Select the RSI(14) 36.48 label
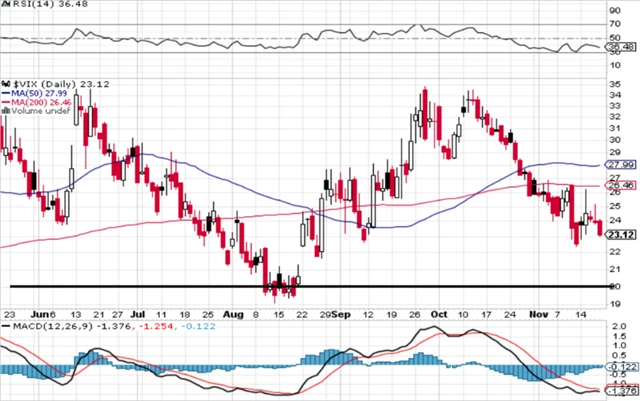 [x=46, y=7]
